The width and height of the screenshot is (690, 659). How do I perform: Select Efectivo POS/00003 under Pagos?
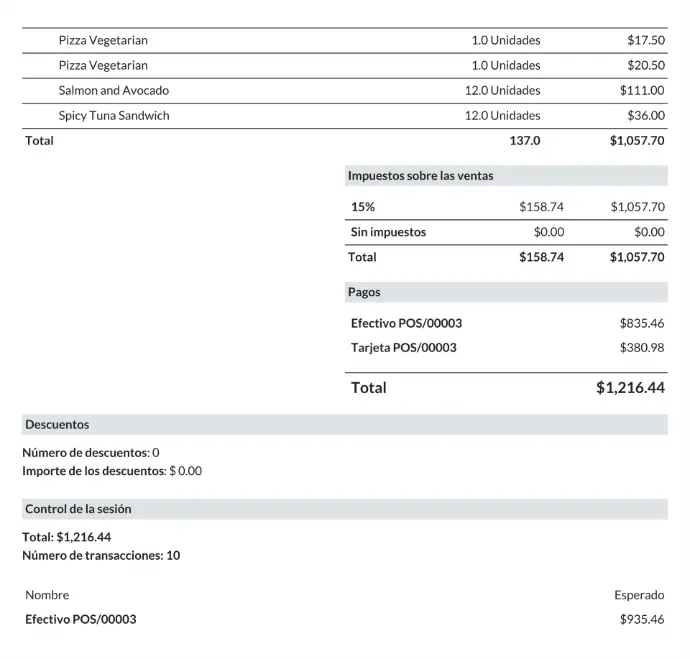(406, 323)
